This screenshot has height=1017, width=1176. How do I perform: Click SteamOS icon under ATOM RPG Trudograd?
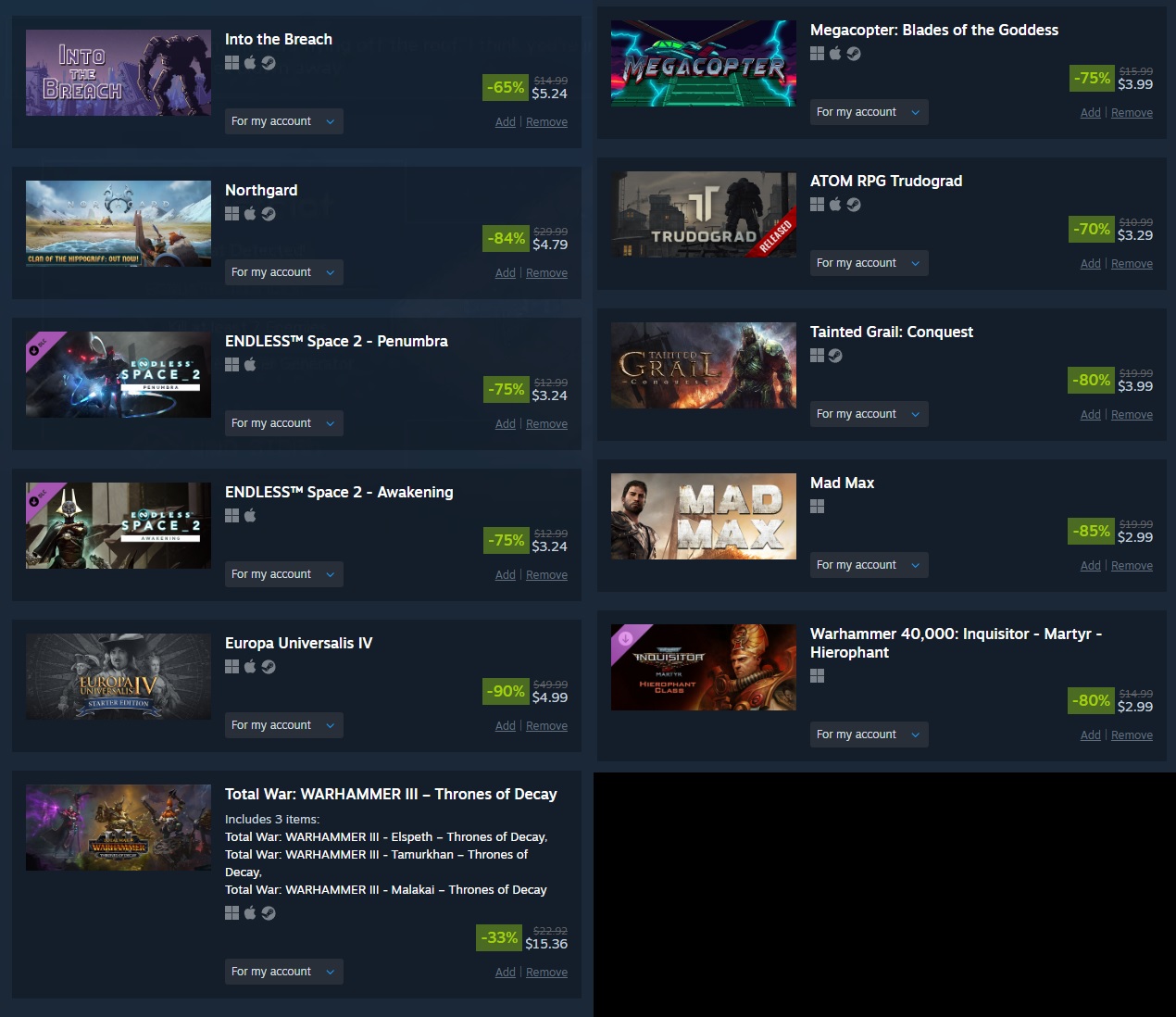(854, 205)
